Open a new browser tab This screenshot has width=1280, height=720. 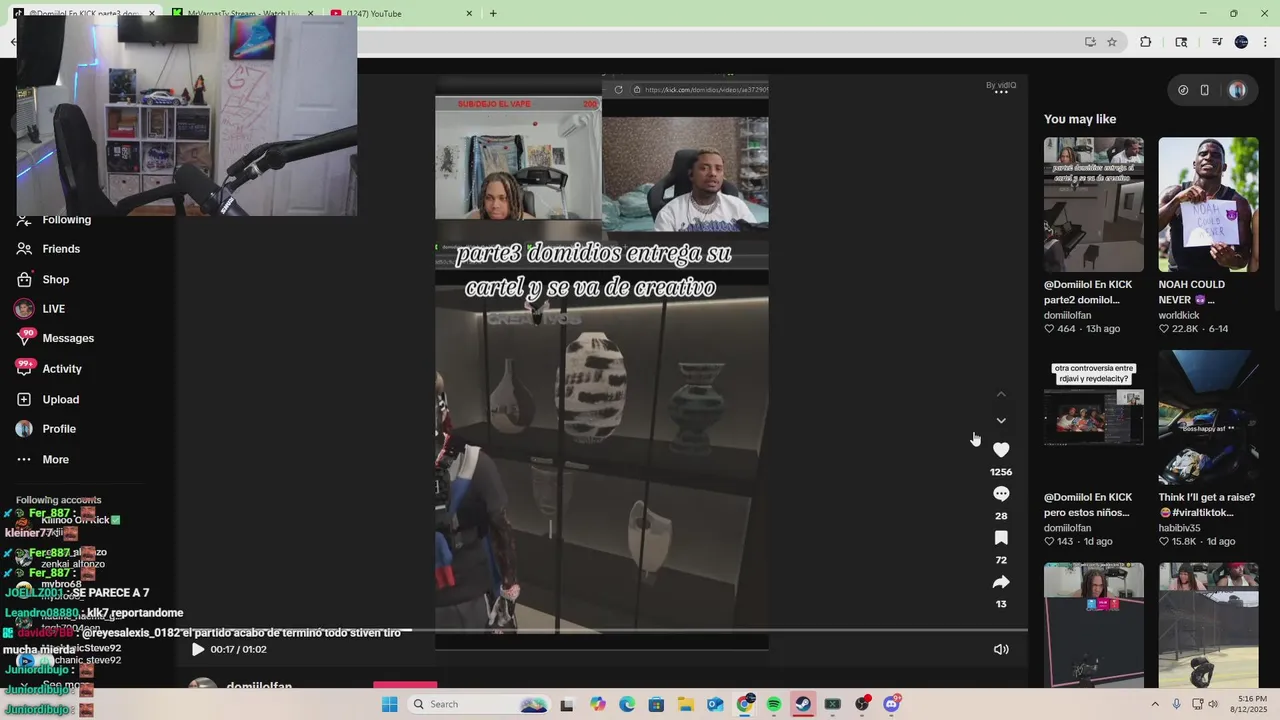pyautogui.click(x=493, y=13)
